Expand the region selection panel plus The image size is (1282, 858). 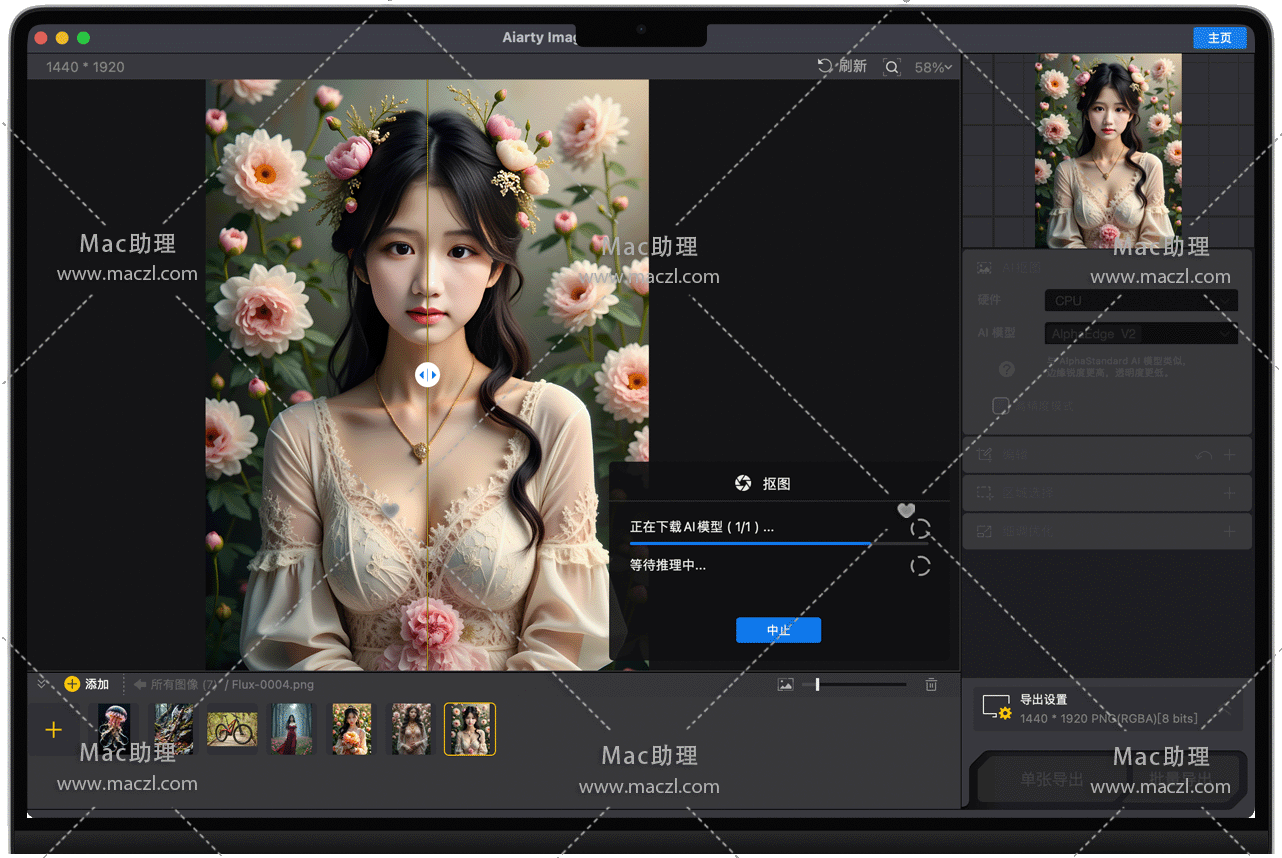pyautogui.click(x=1230, y=493)
